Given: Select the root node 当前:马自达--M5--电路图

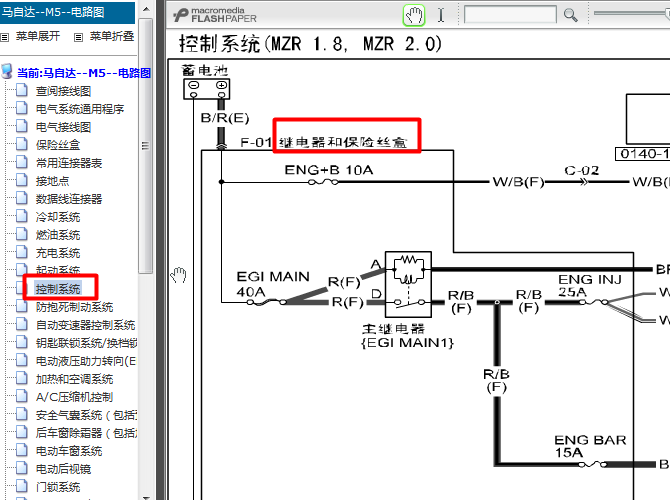Looking at the screenshot, I should pyautogui.click(x=84, y=73).
